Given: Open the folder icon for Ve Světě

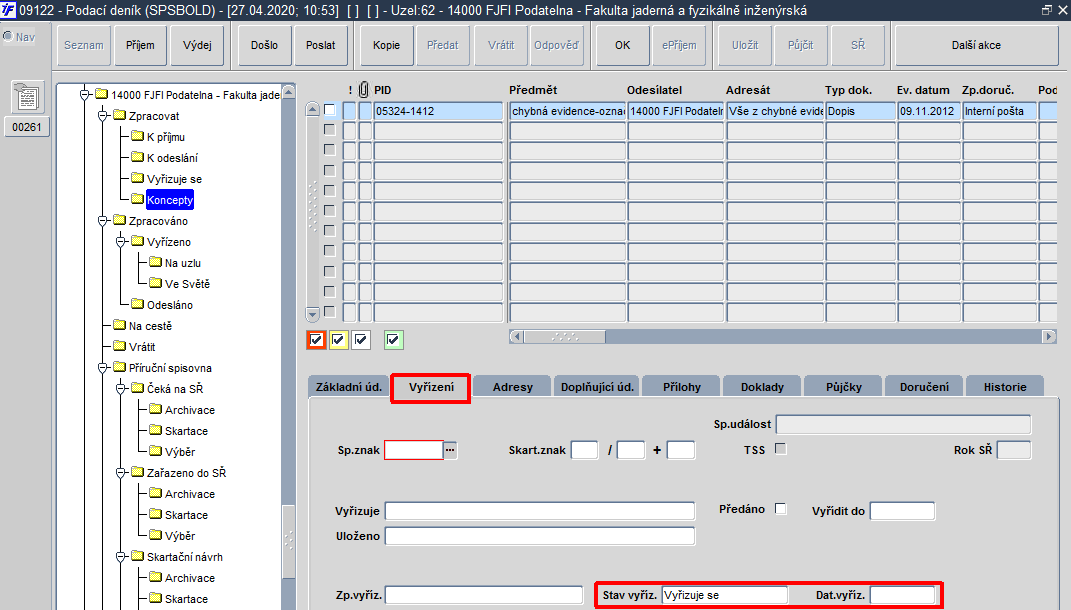Looking at the screenshot, I should pos(155,283).
